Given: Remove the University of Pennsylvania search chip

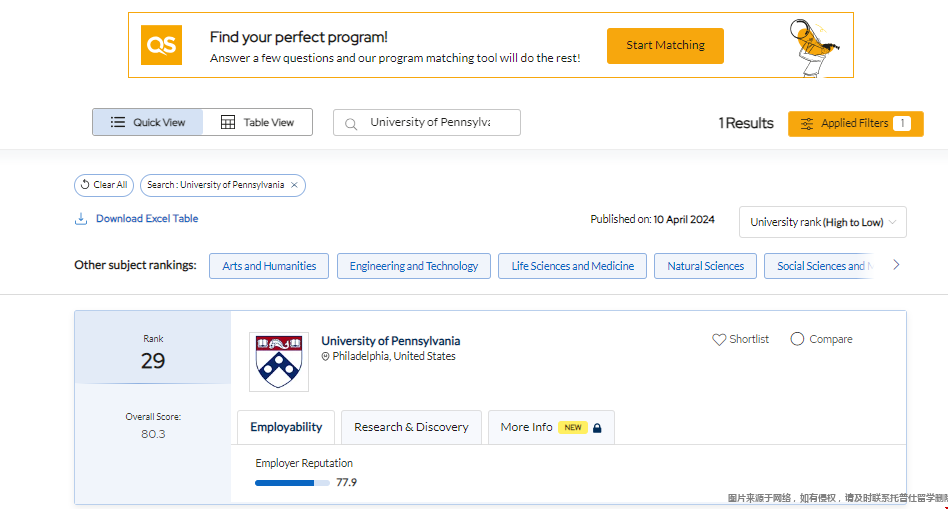Looking at the screenshot, I should click(294, 185).
